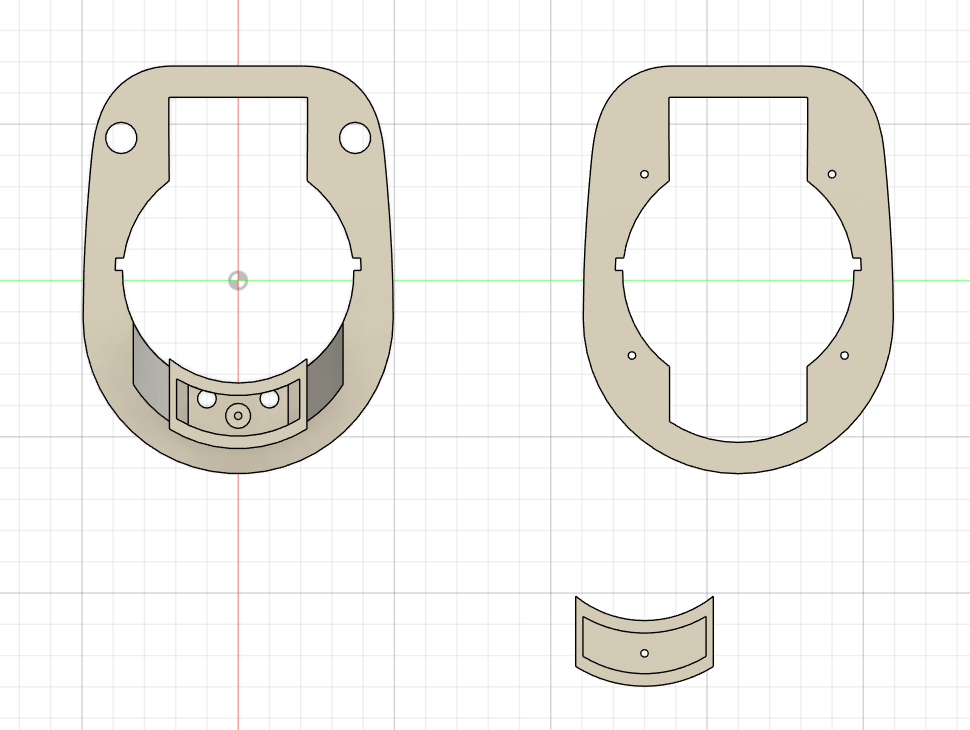Select the left notch of left plate's circular opening
The height and width of the screenshot is (730, 970).
(x=119, y=264)
